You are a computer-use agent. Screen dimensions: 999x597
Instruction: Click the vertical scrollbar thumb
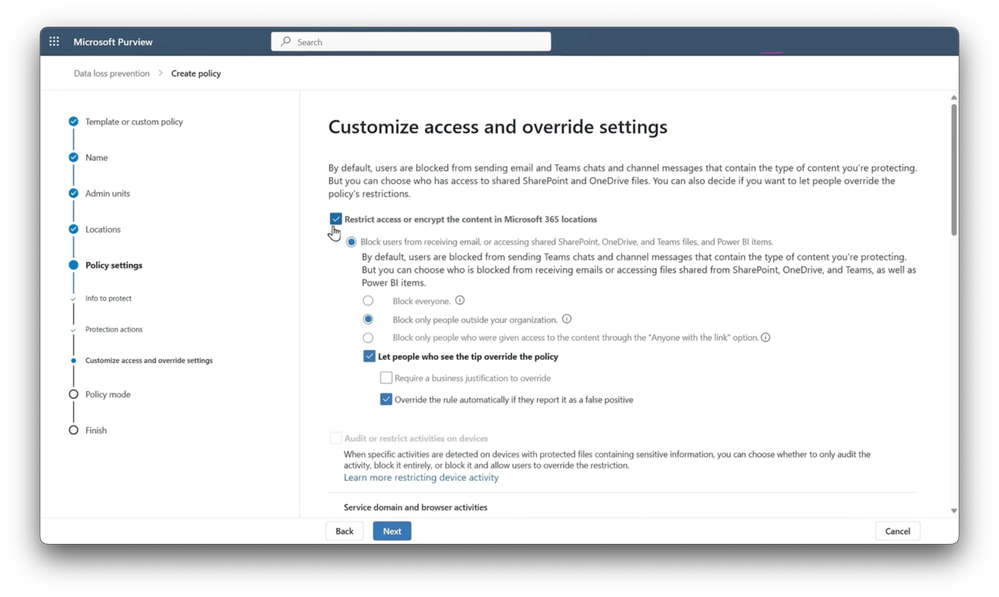pos(954,169)
